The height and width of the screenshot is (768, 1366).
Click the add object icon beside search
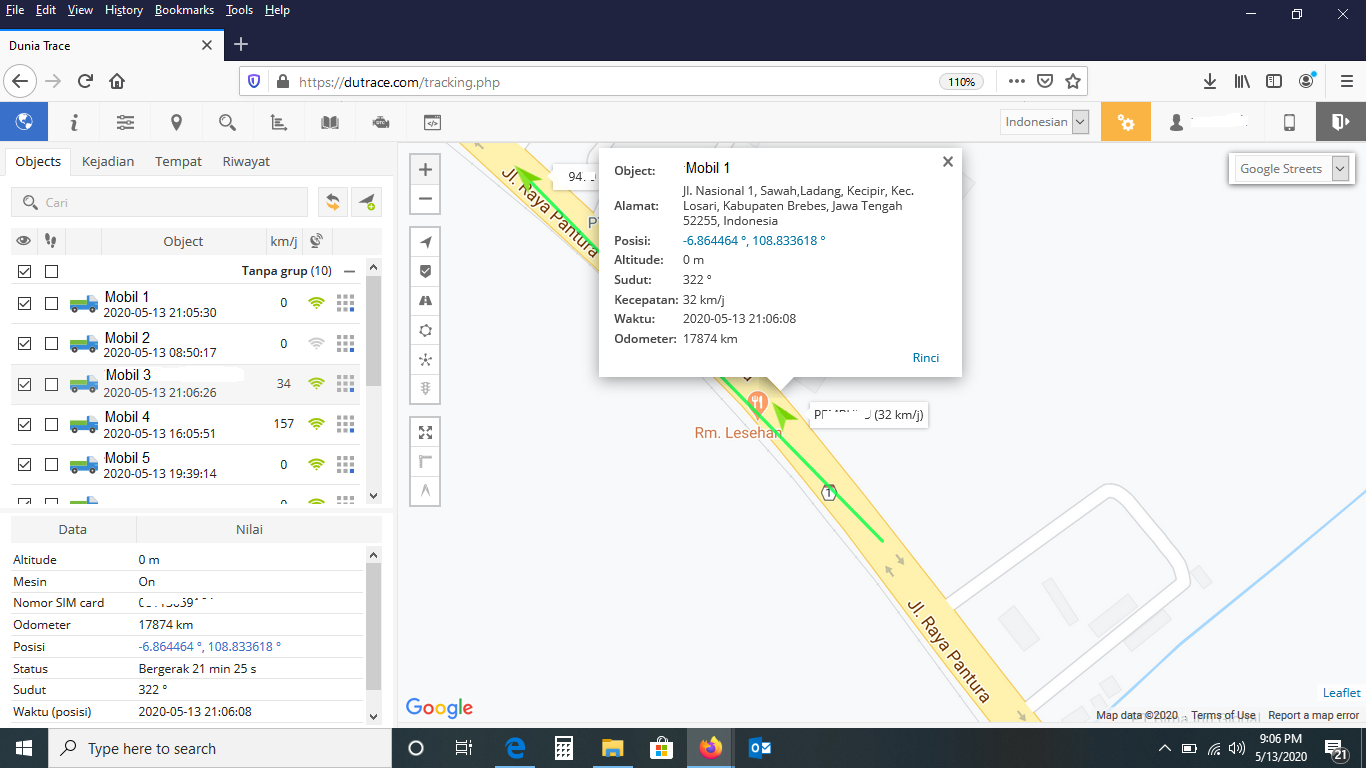tap(366, 202)
